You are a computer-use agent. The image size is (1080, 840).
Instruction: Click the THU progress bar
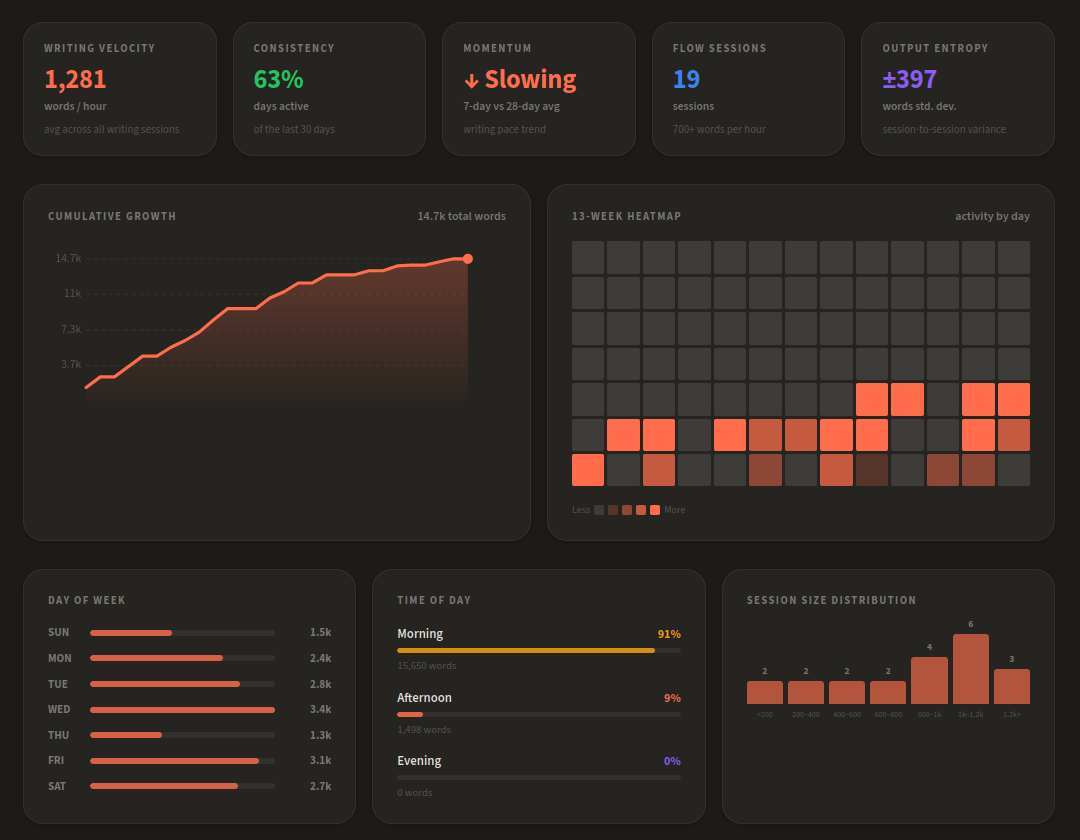[x=183, y=735]
